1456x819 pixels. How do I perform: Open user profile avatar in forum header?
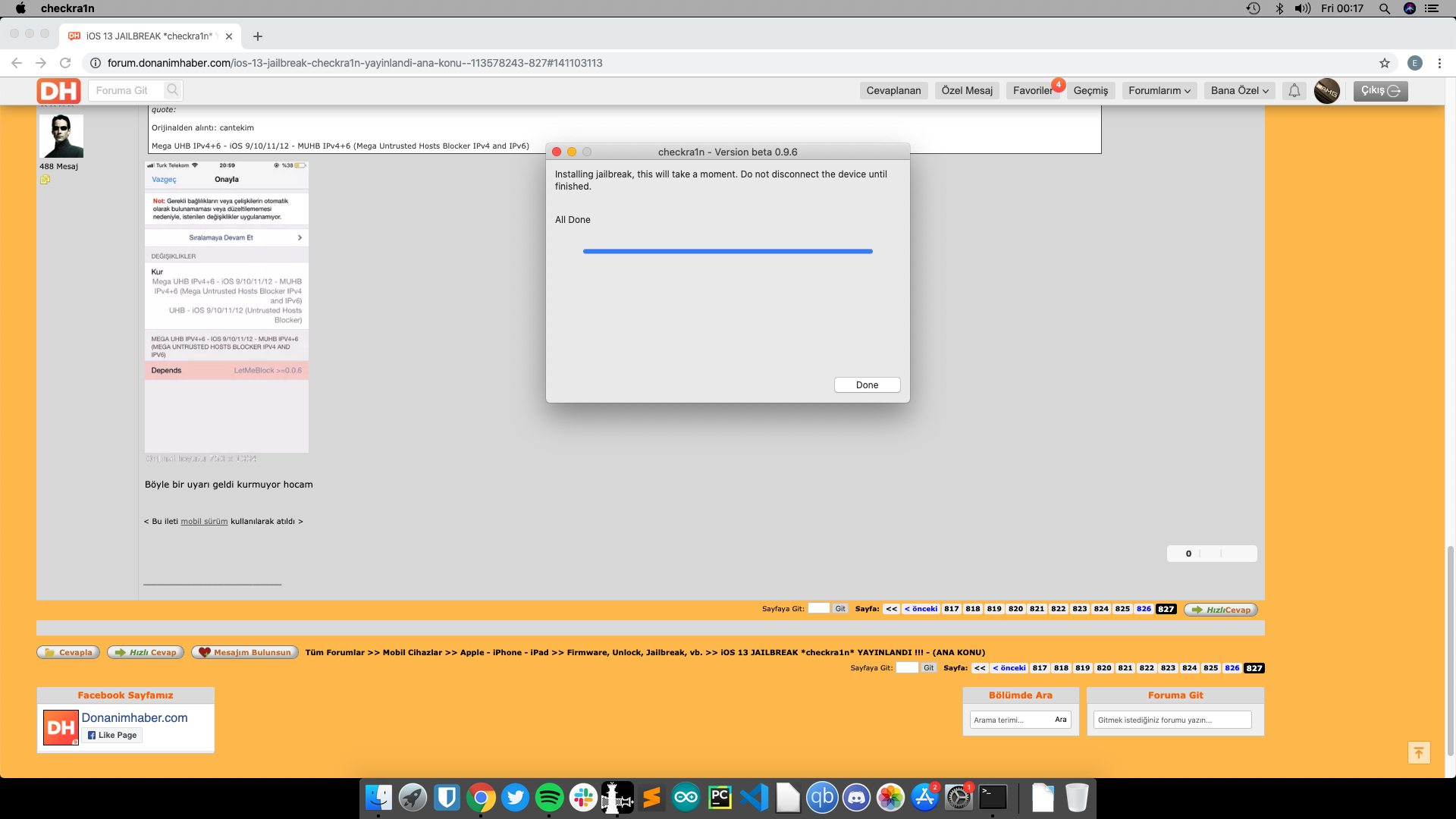coord(1326,91)
